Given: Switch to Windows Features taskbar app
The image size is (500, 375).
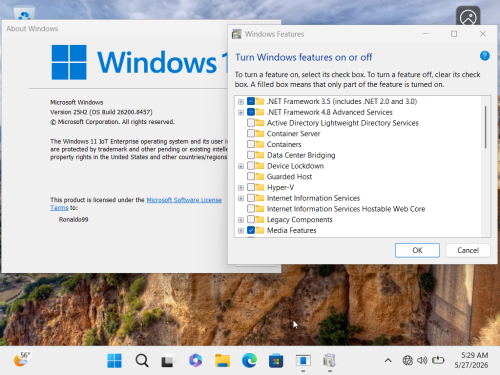Looking at the screenshot, I should [x=330, y=361].
